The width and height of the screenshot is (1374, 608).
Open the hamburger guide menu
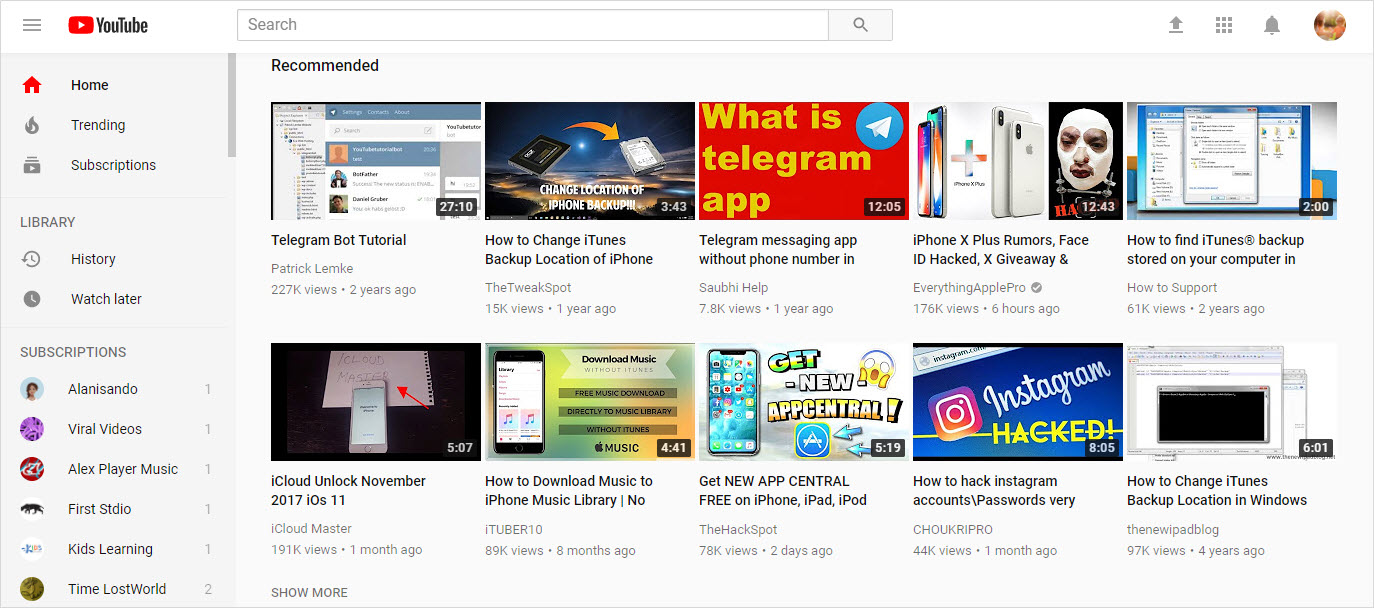32,25
